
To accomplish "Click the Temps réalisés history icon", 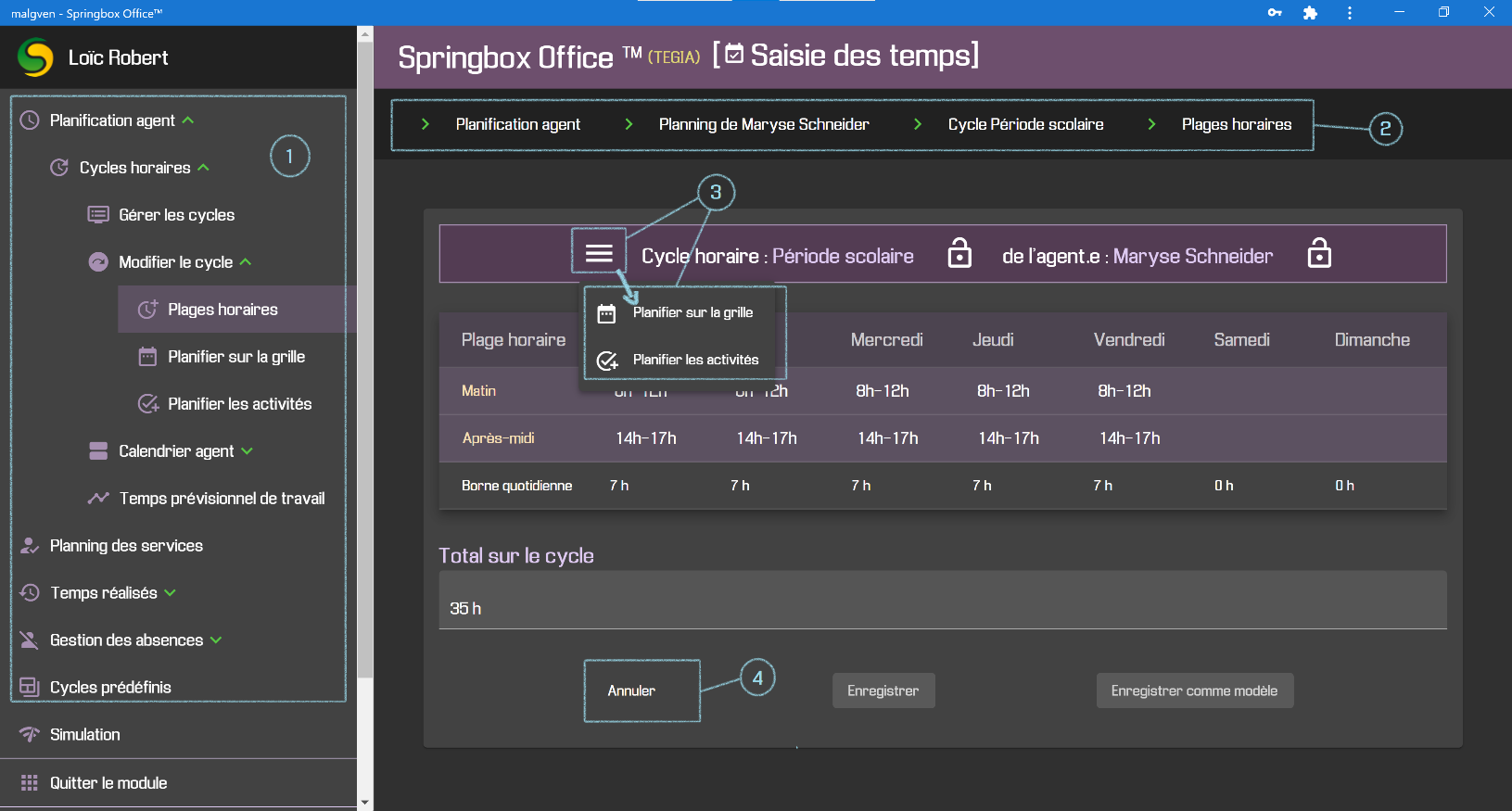I will pyautogui.click(x=30, y=593).
